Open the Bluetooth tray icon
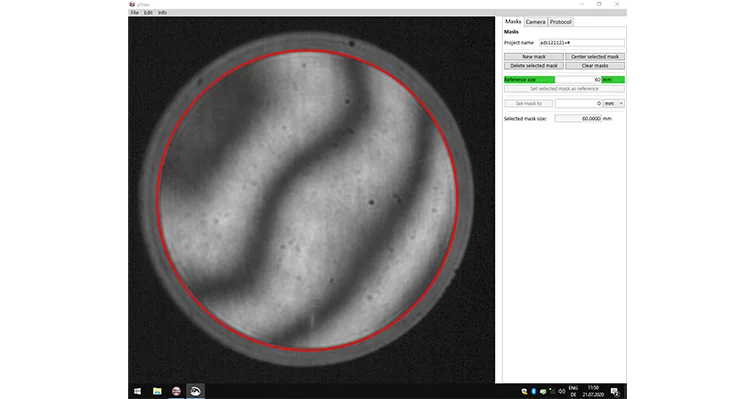The image size is (755, 399). 534,391
